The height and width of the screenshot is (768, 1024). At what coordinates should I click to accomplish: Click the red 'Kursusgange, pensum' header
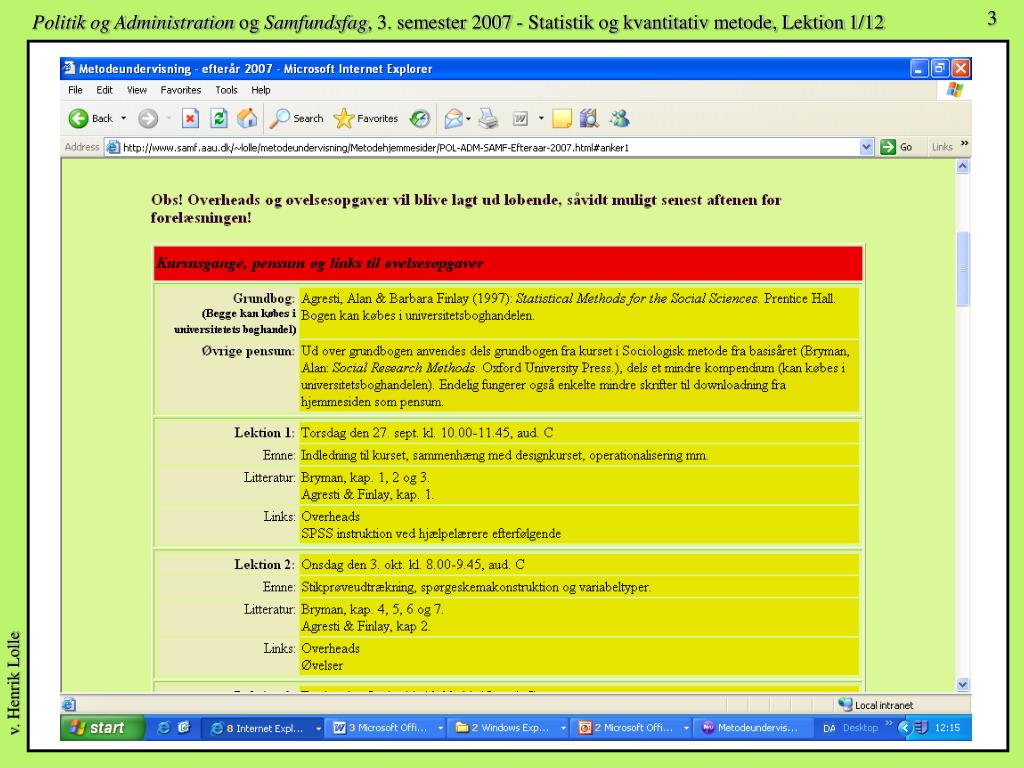[508, 263]
